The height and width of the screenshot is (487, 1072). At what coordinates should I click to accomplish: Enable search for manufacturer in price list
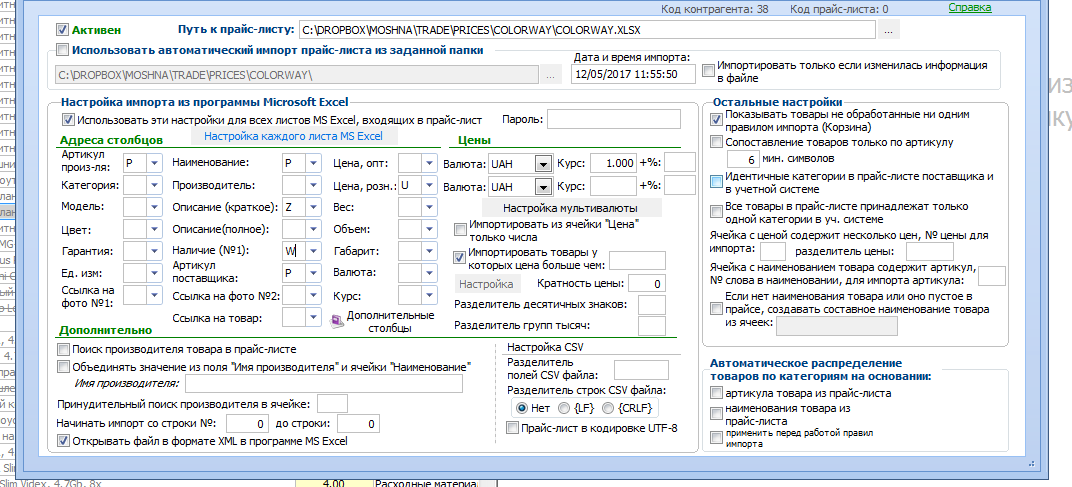(64, 350)
